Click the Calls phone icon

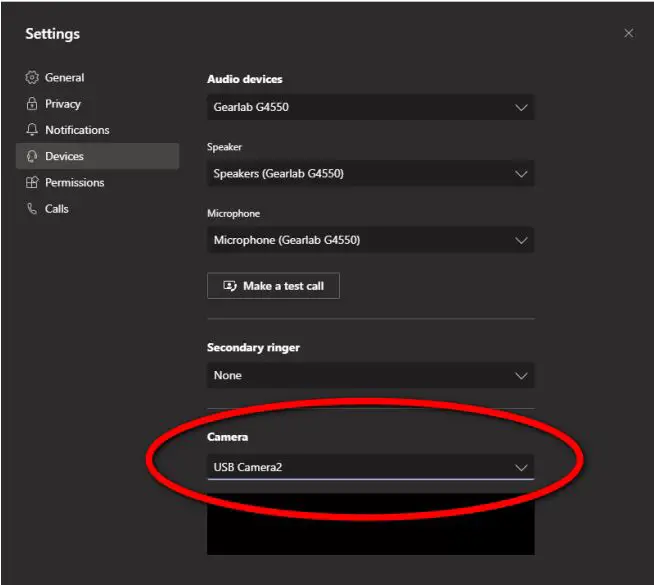click(32, 209)
